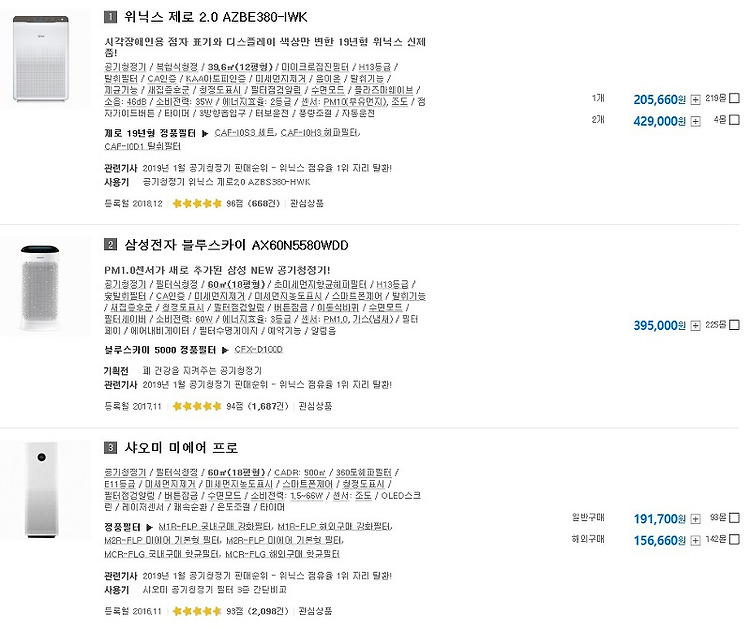750x629 pixels.
Task: Click the star rating of the Winix product
Action: 197,204
